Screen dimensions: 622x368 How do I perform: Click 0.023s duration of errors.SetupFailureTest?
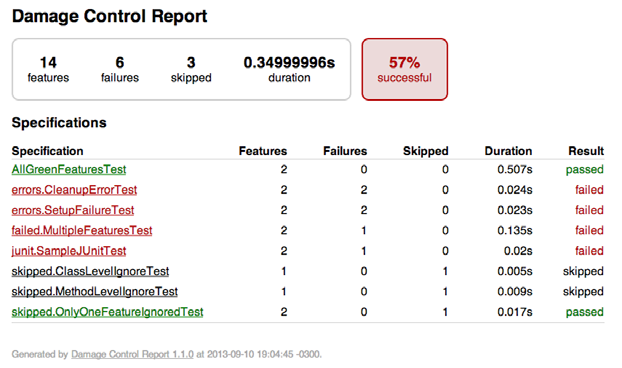(x=515, y=210)
